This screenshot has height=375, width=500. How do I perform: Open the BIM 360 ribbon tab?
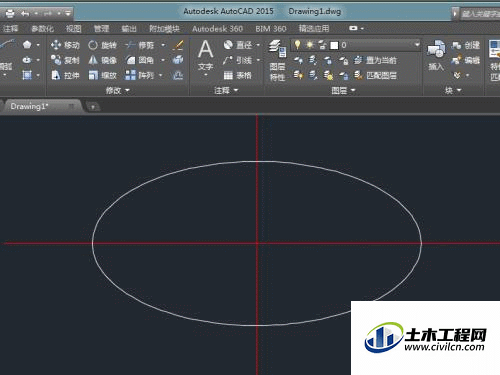click(x=271, y=29)
